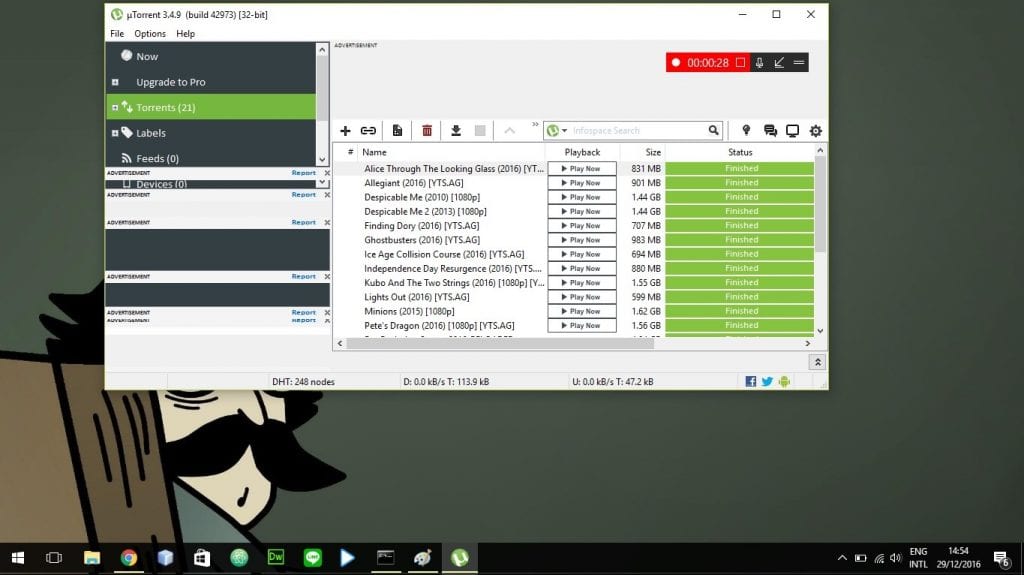The width and height of the screenshot is (1024, 575).
Task: Toggle detailed info pane with double-chevron button
Action: coord(817,362)
